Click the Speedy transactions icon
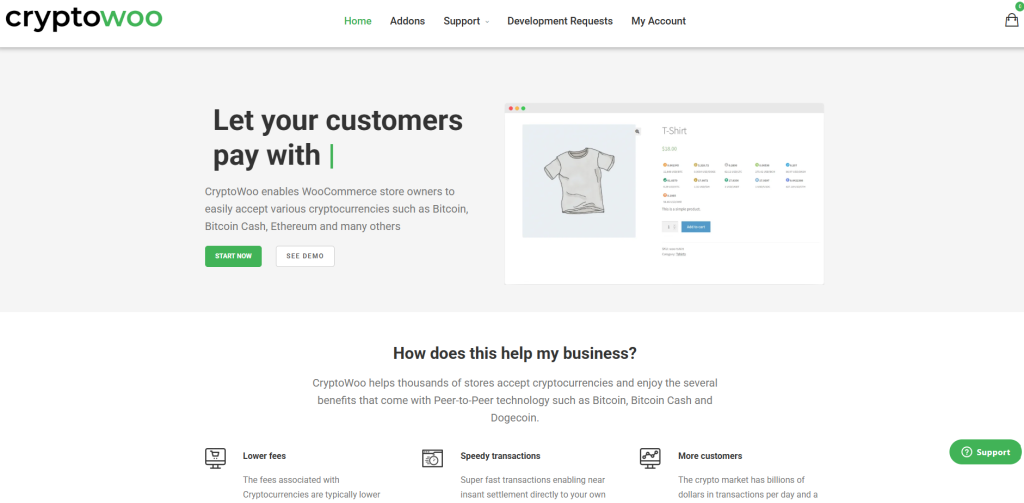 pos(432,458)
